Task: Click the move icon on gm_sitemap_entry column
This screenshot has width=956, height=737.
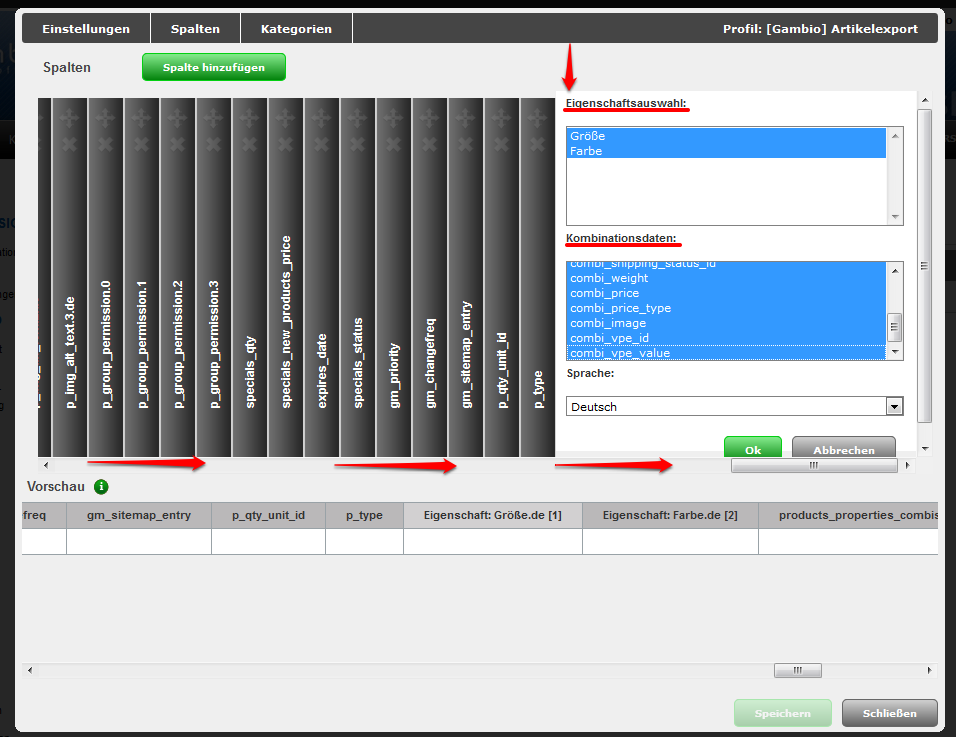Action: (466, 118)
